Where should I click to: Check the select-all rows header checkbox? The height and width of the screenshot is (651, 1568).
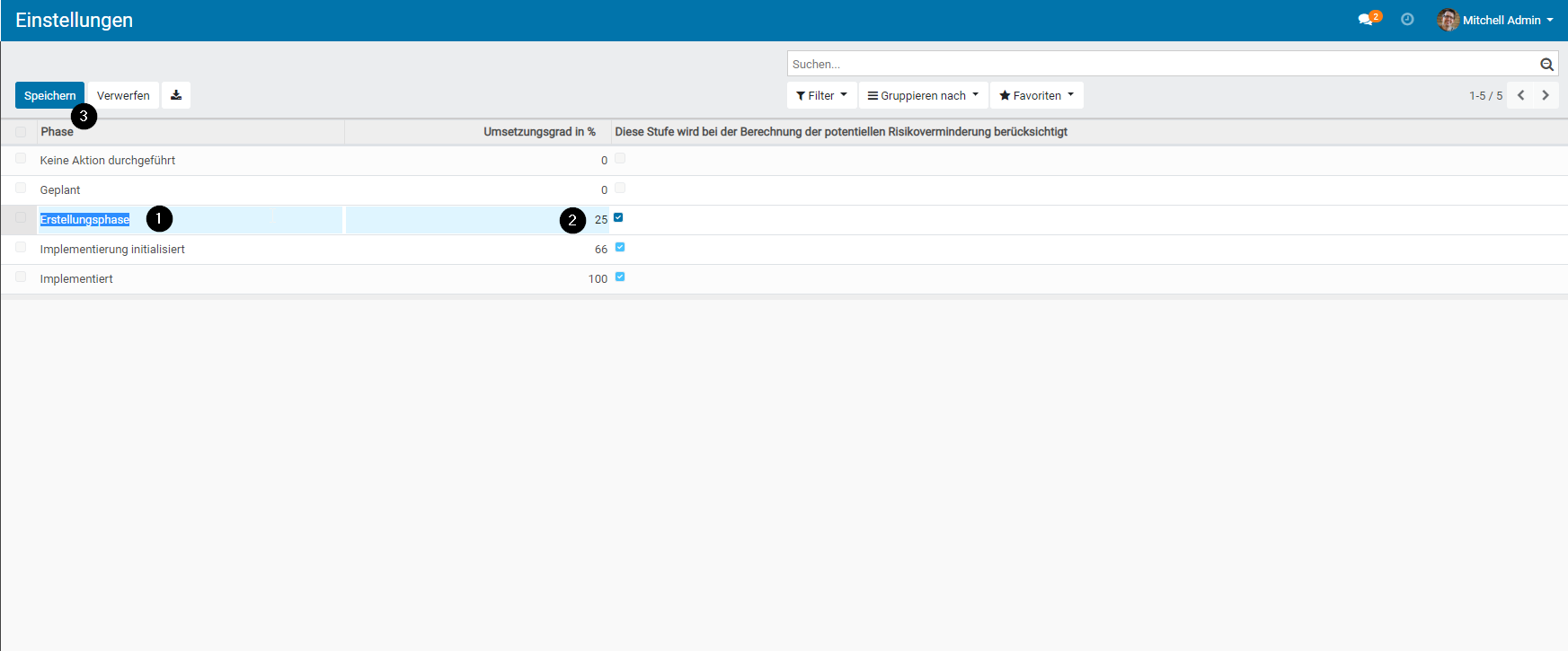[x=21, y=132]
